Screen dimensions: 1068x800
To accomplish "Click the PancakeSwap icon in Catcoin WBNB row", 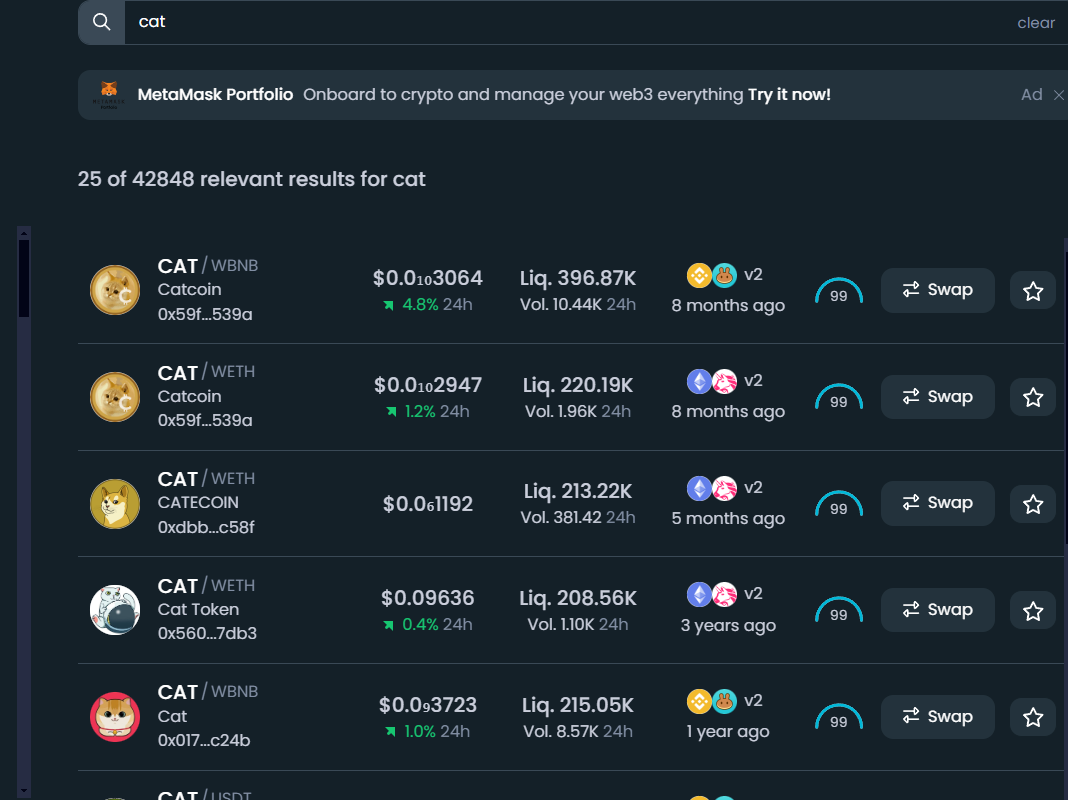I will tap(725, 276).
